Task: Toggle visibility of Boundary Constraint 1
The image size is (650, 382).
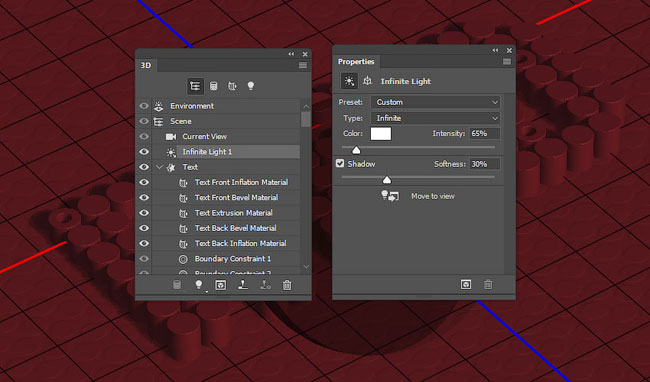Action: 144,259
